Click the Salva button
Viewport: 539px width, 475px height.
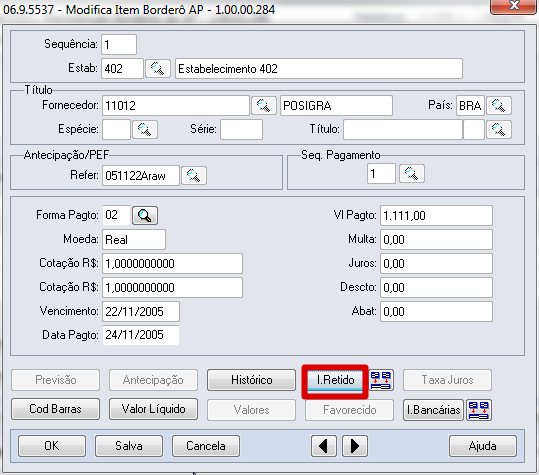tap(129, 446)
